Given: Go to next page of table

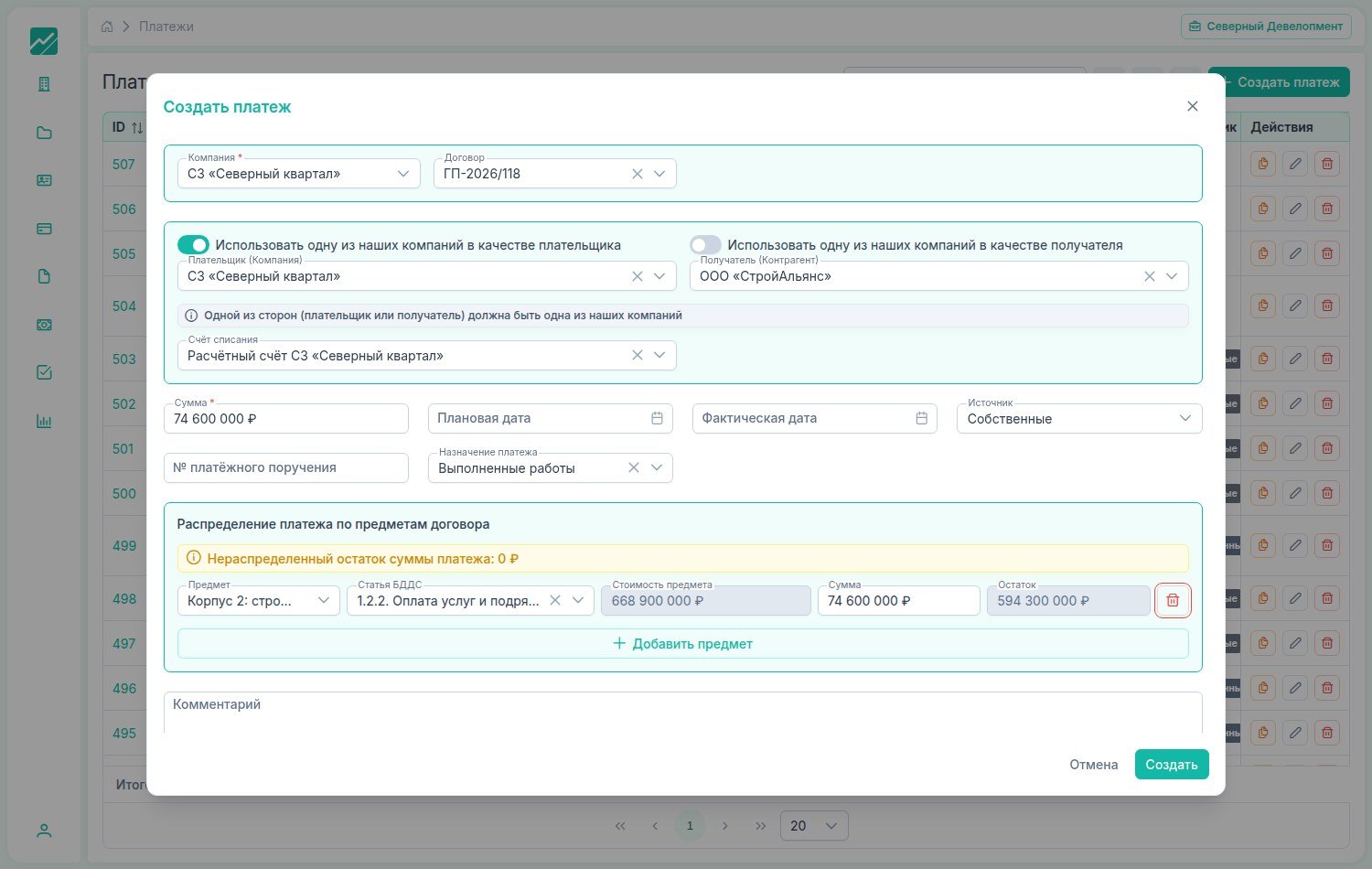Looking at the screenshot, I should pos(725,825).
